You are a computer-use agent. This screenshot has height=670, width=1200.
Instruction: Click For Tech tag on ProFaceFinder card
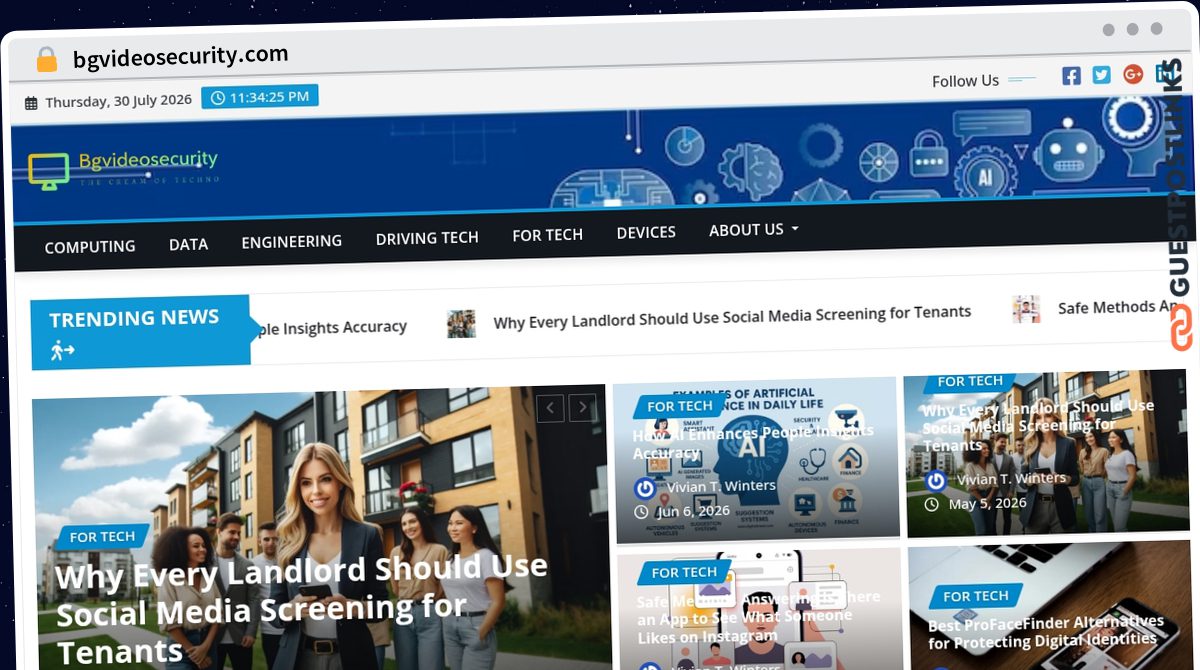coord(976,596)
